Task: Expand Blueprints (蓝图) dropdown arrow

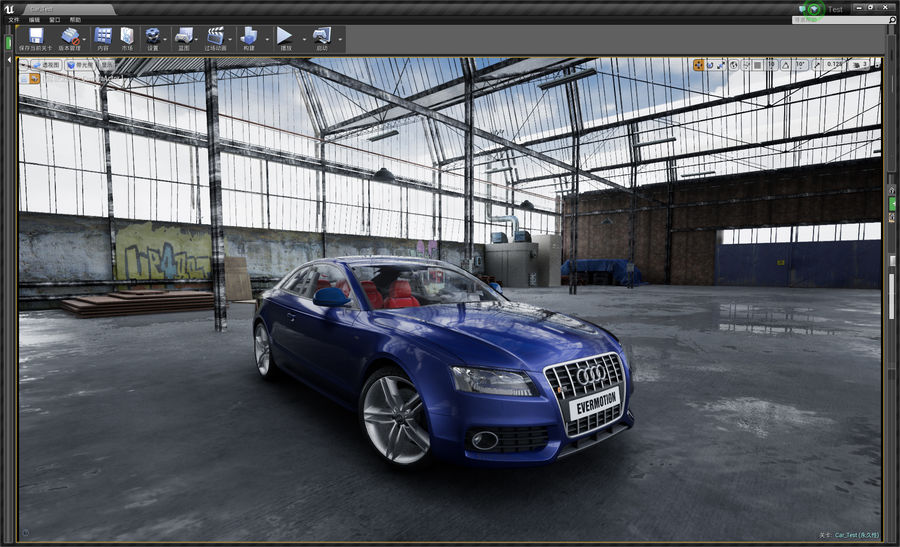Action: coord(196,39)
